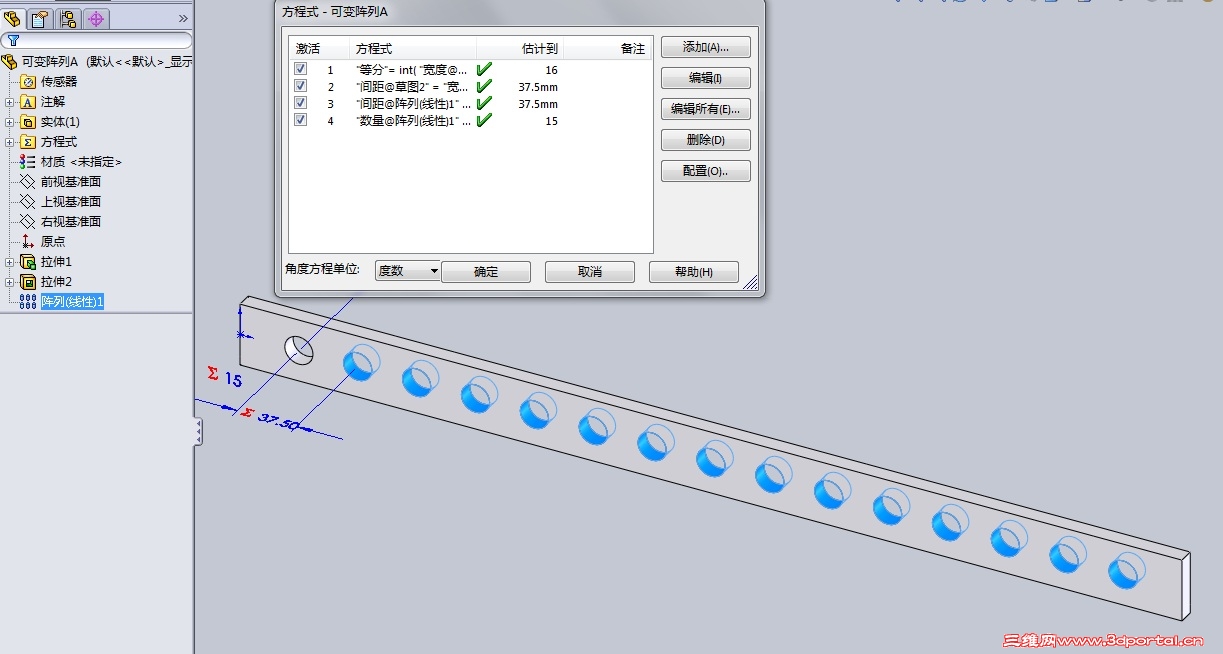Expand the 拉伸2 feature node
Image resolution: width=1223 pixels, height=654 pixels.
(10, 282)
